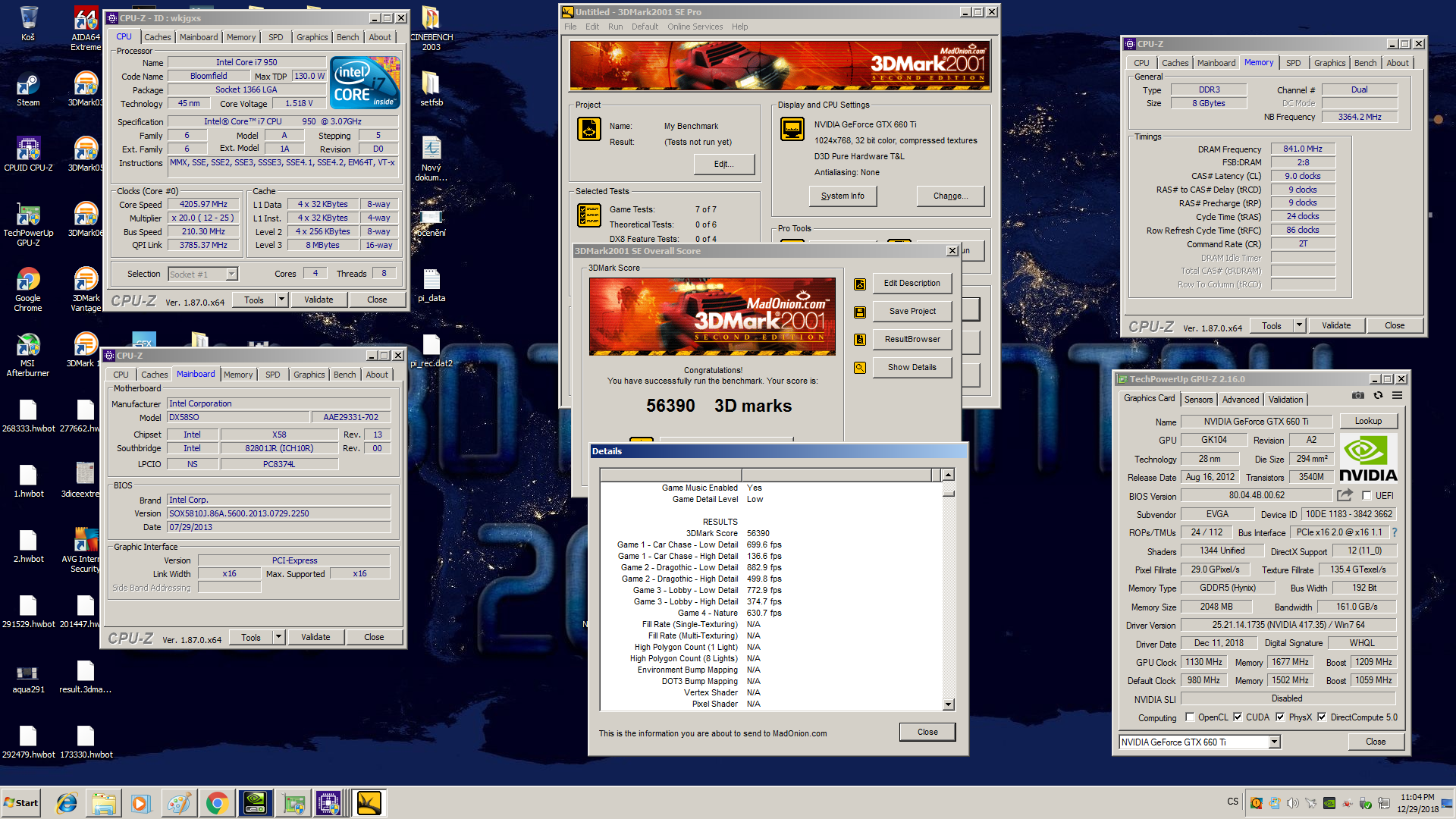Click scroll-down arrow in Details list
The height and width of the screenshot is (819, 1456).
pos(948,704)
